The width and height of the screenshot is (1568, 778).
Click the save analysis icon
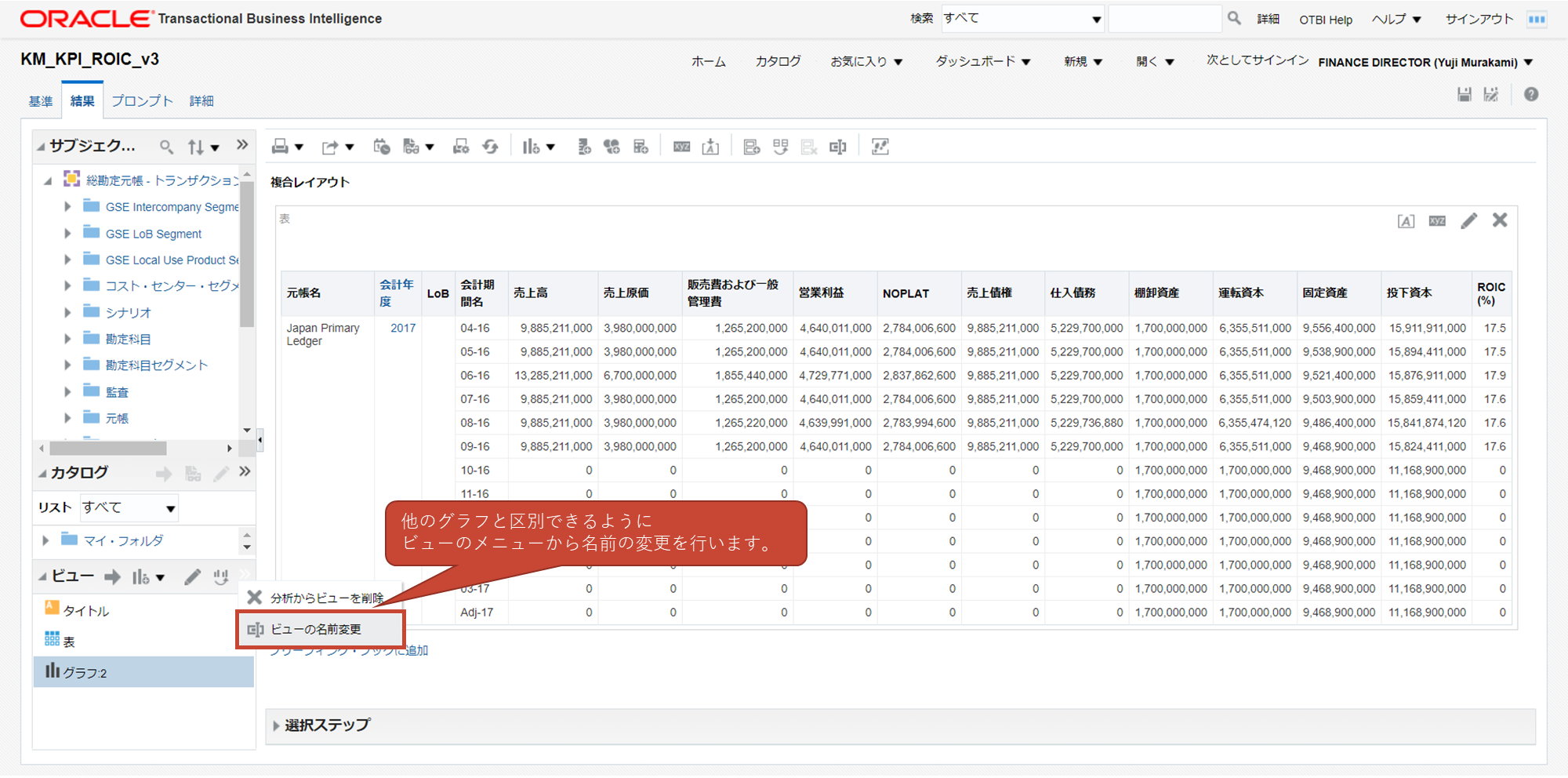click(x=1465, y=95)
